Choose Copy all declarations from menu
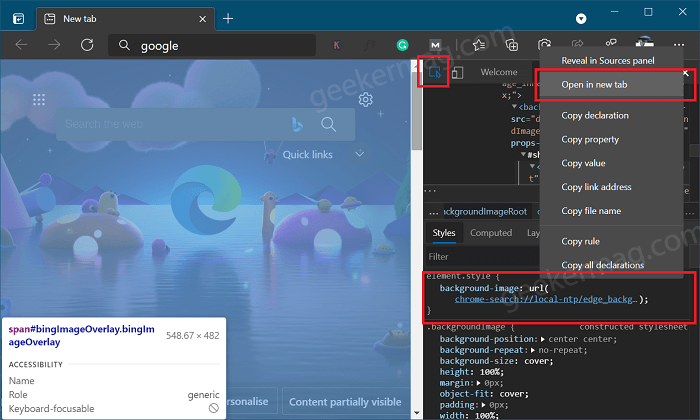The height and width of the screenshot is (420, 700). tap(602, 265)
